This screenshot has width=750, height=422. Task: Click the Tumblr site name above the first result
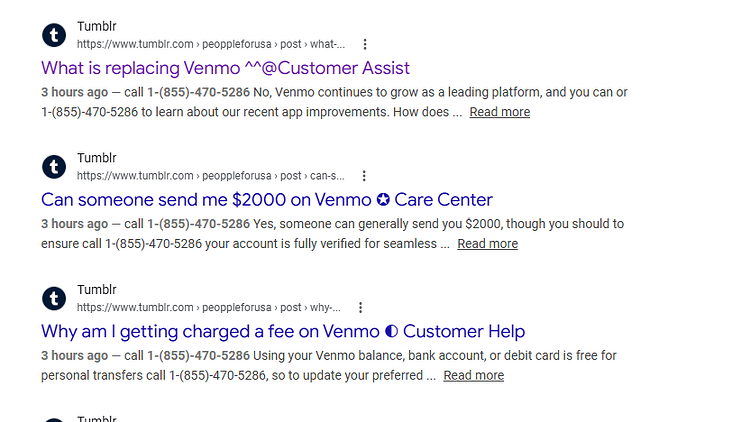click(97, 26)
